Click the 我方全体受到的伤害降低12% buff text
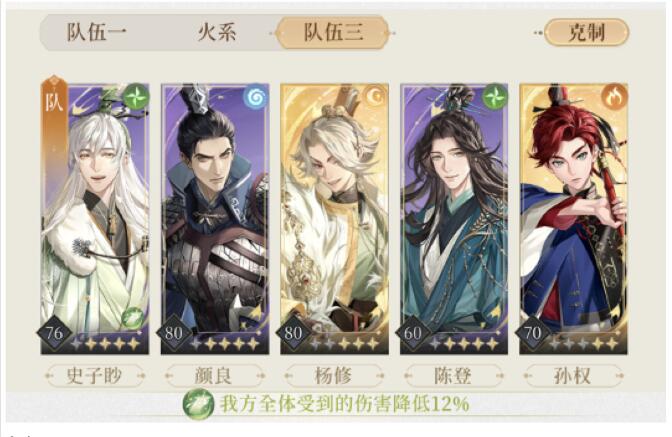The image size is (672, 437). pyautogui.click(x=345, y=404)
